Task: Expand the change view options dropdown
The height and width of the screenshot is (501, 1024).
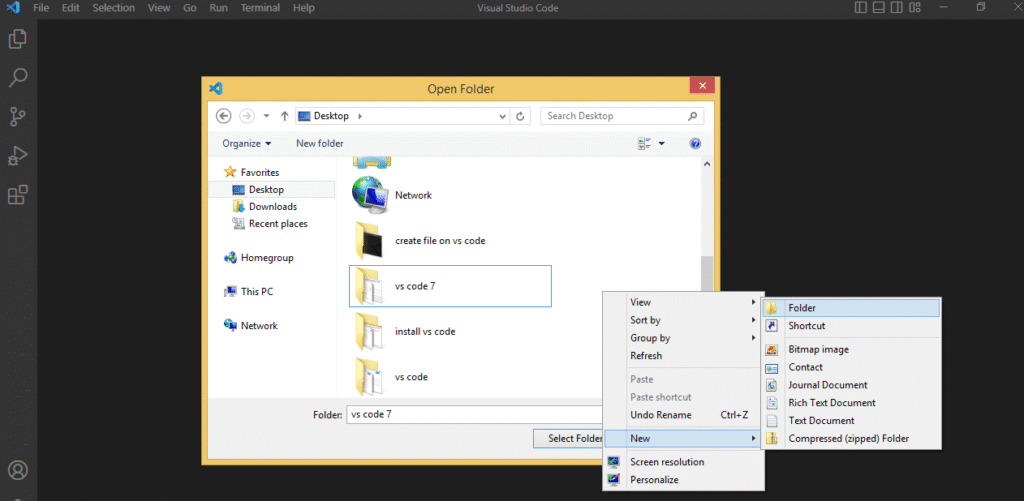Action: 662,144
